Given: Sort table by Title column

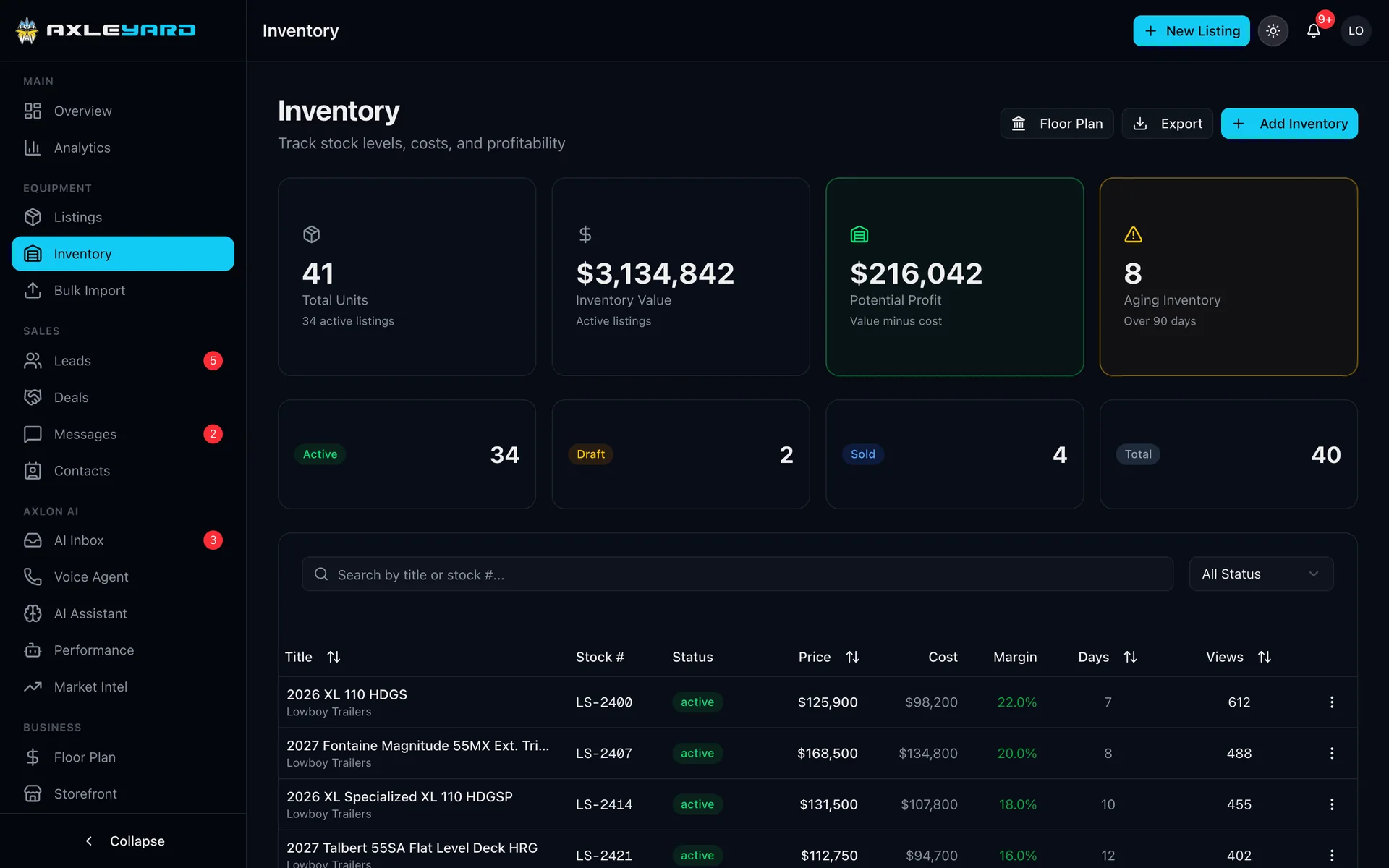Looking at the screenshot, I should point(313,657).
